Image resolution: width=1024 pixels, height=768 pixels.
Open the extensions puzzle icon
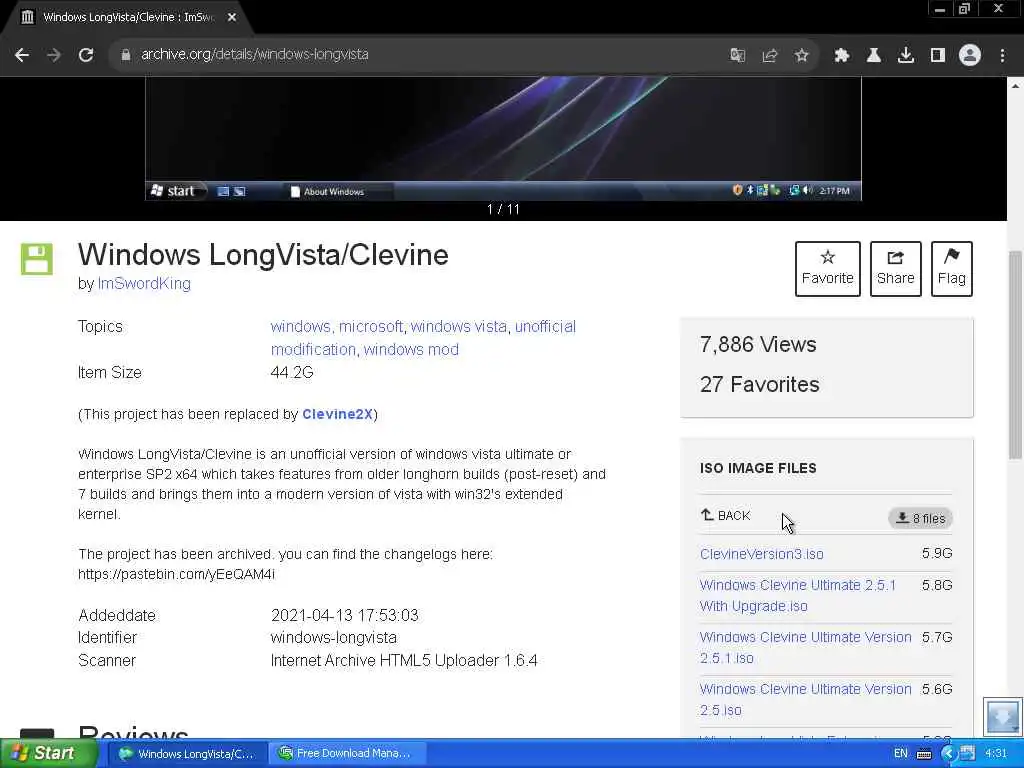[842, 55]
